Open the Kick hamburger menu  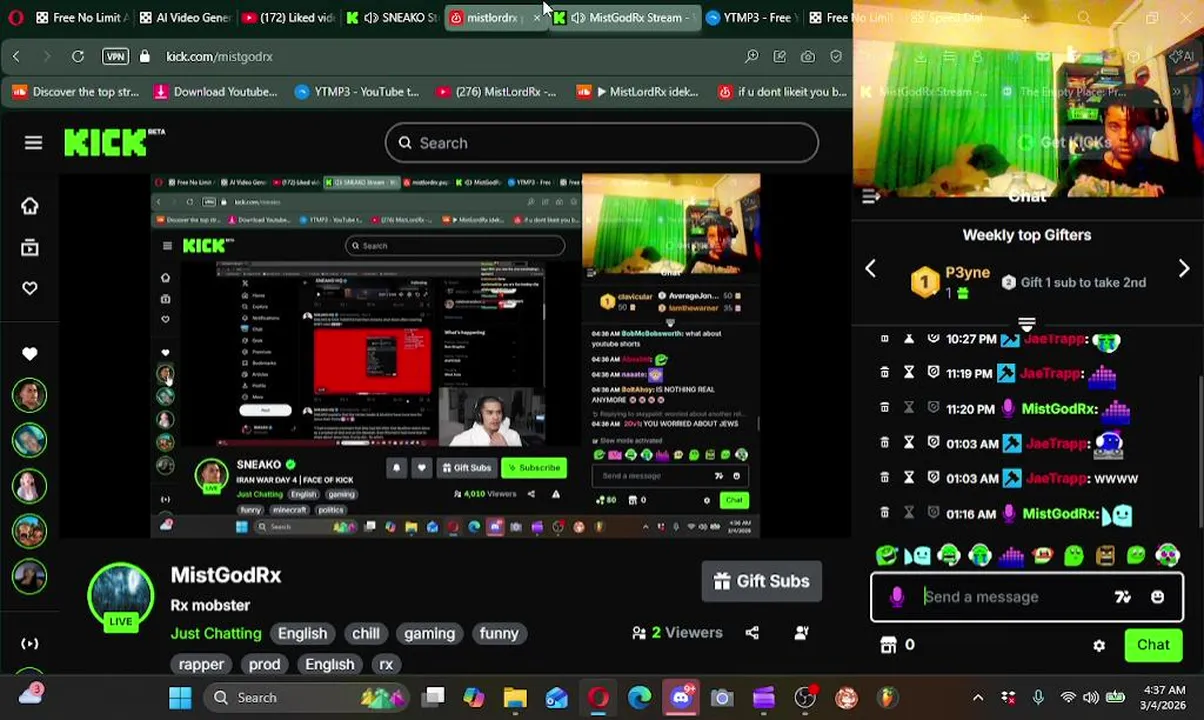tap(33, 143)
